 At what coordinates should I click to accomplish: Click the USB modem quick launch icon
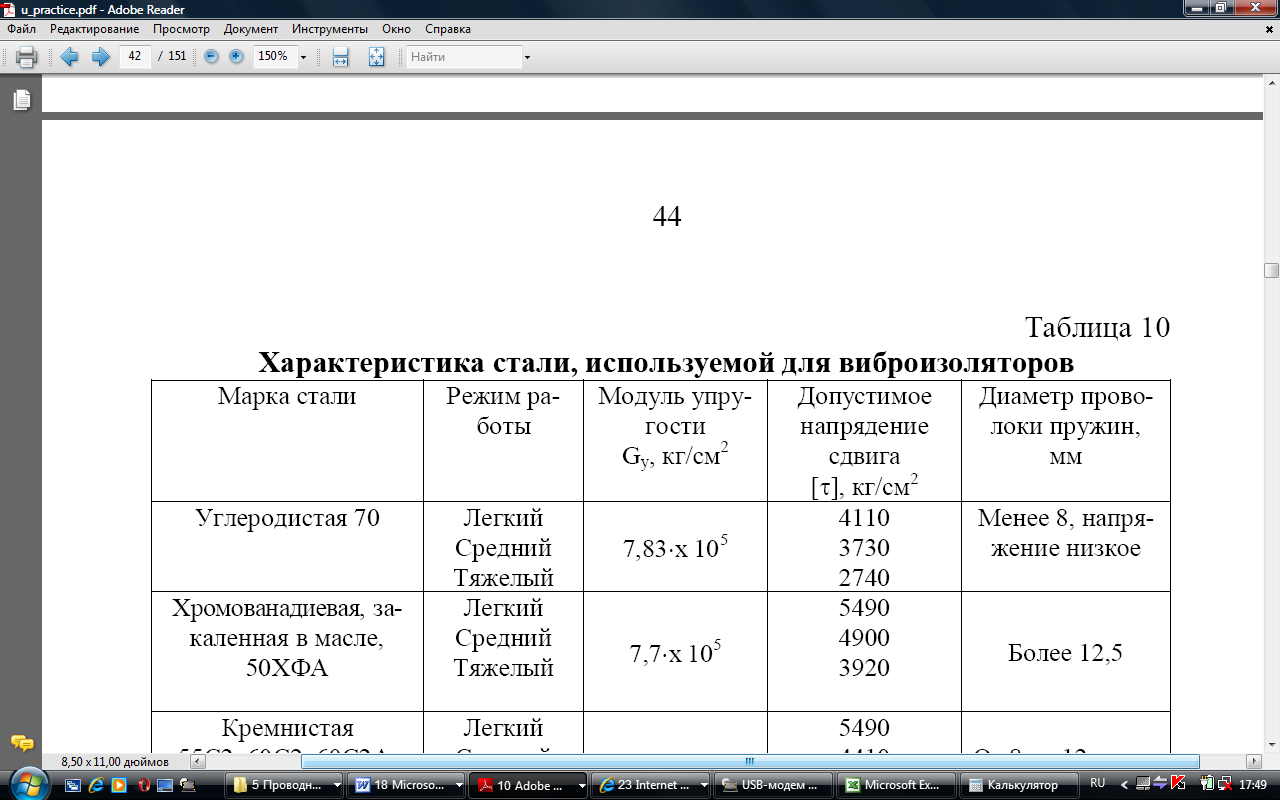click(x=187, y=785)
